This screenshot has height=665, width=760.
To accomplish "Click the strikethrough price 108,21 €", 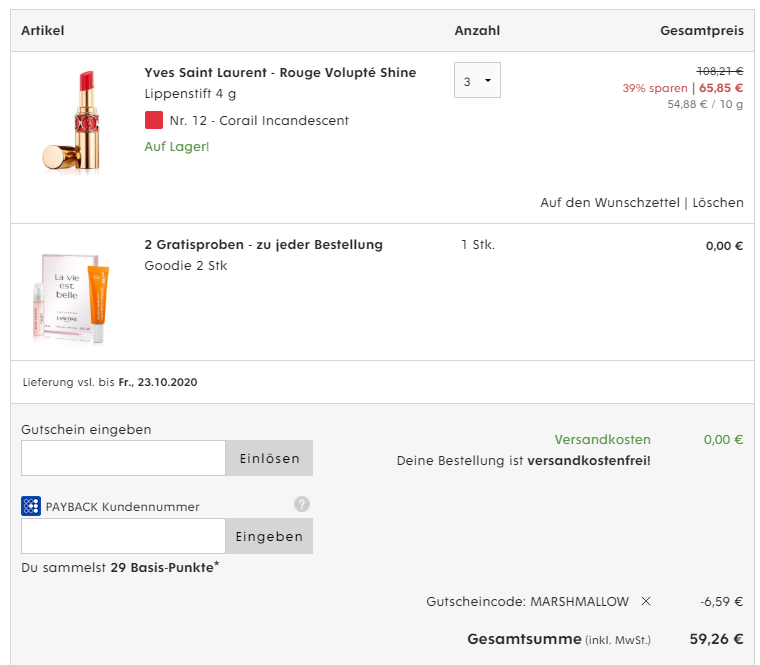I will [x=720, y=71].
